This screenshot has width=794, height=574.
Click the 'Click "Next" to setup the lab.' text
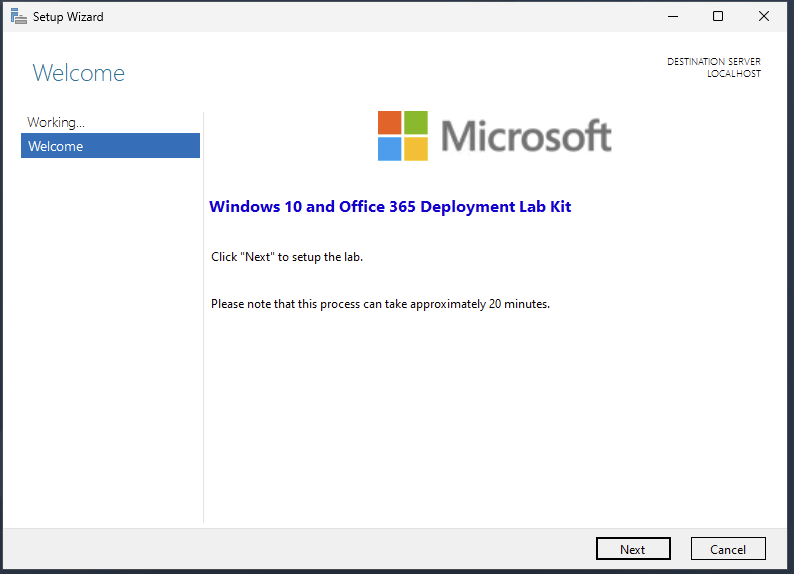click(x=287, y=257)
